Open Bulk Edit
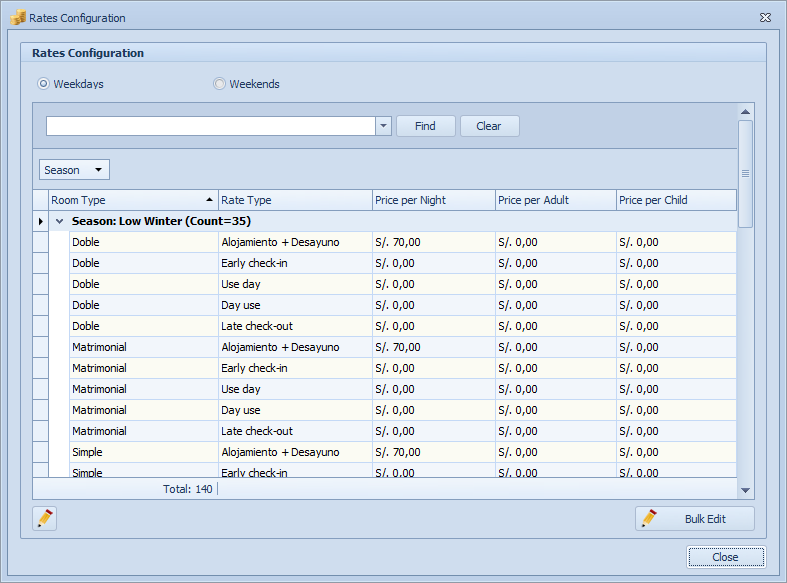This screenshot has width=787, height=583. pos(694,518)
